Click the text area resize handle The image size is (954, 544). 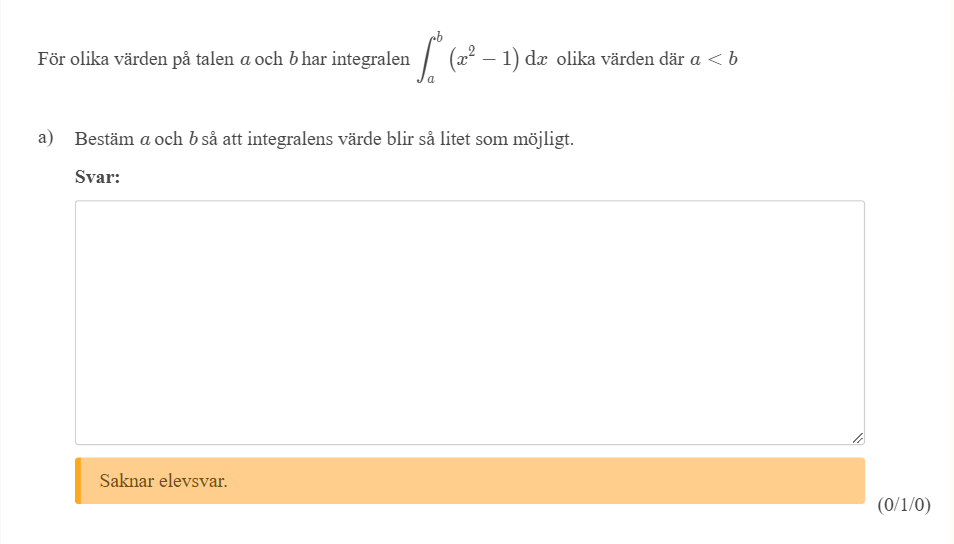(857, 437)
